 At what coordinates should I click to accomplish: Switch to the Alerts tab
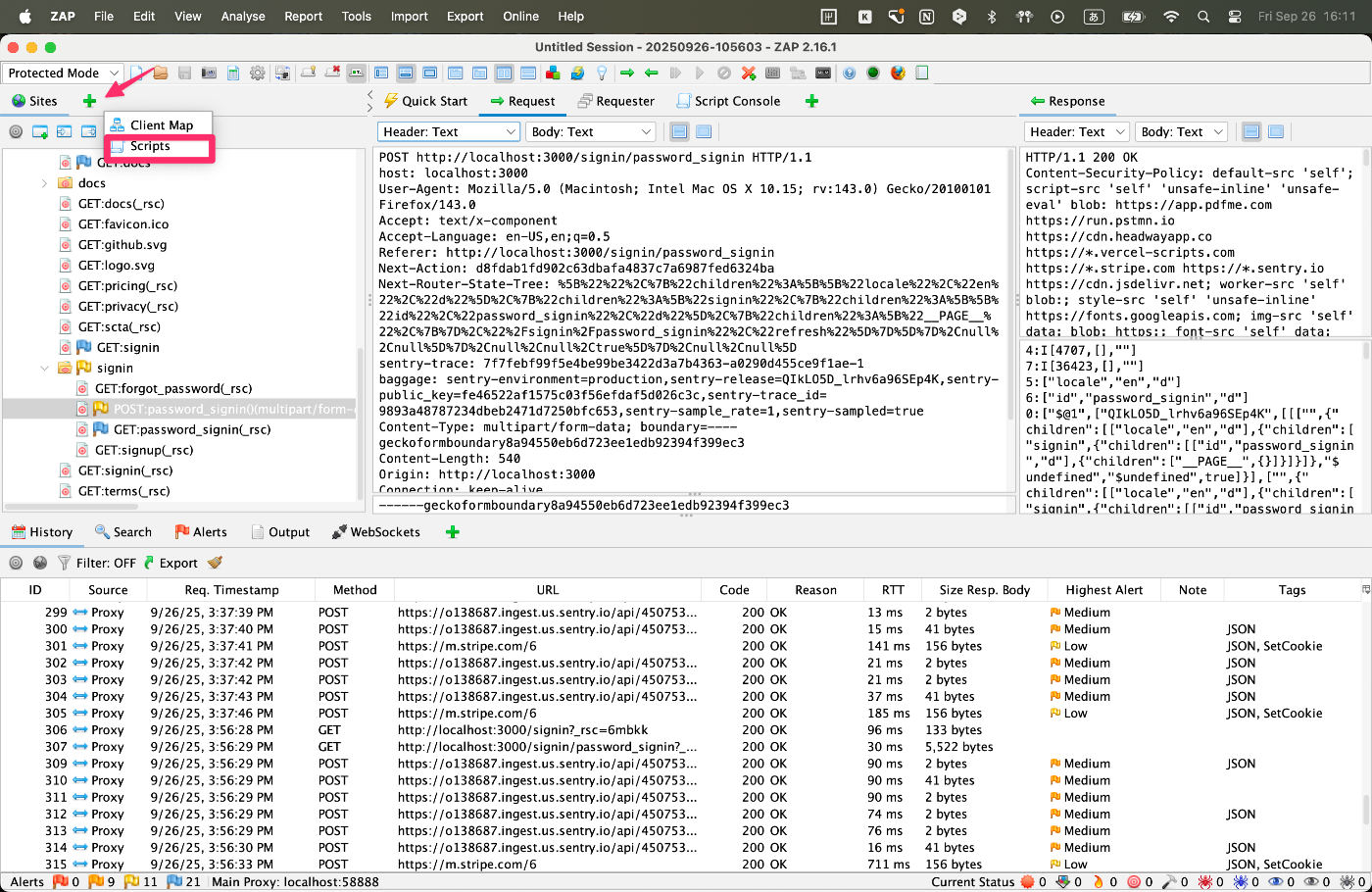pyautogui.click(x=201, y=532)
